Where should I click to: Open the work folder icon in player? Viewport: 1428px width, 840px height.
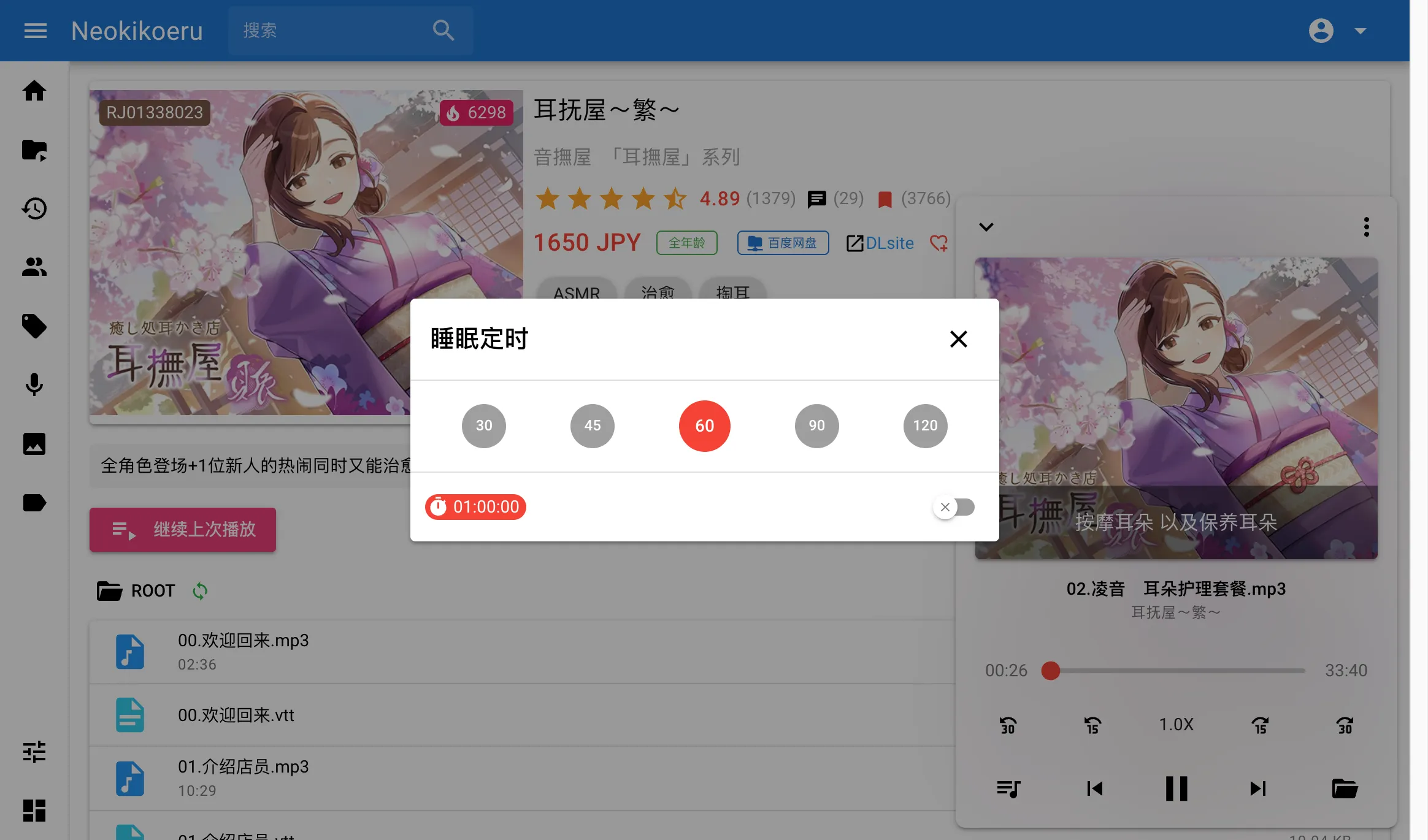[x=1345, y=788]
